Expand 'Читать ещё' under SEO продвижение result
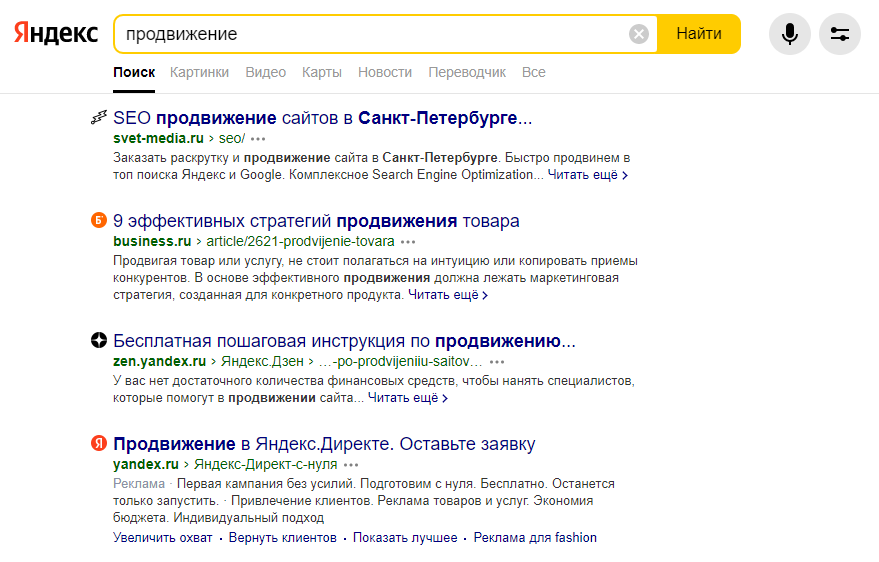This screenshot has width=879, height=562. click(587, 175)
